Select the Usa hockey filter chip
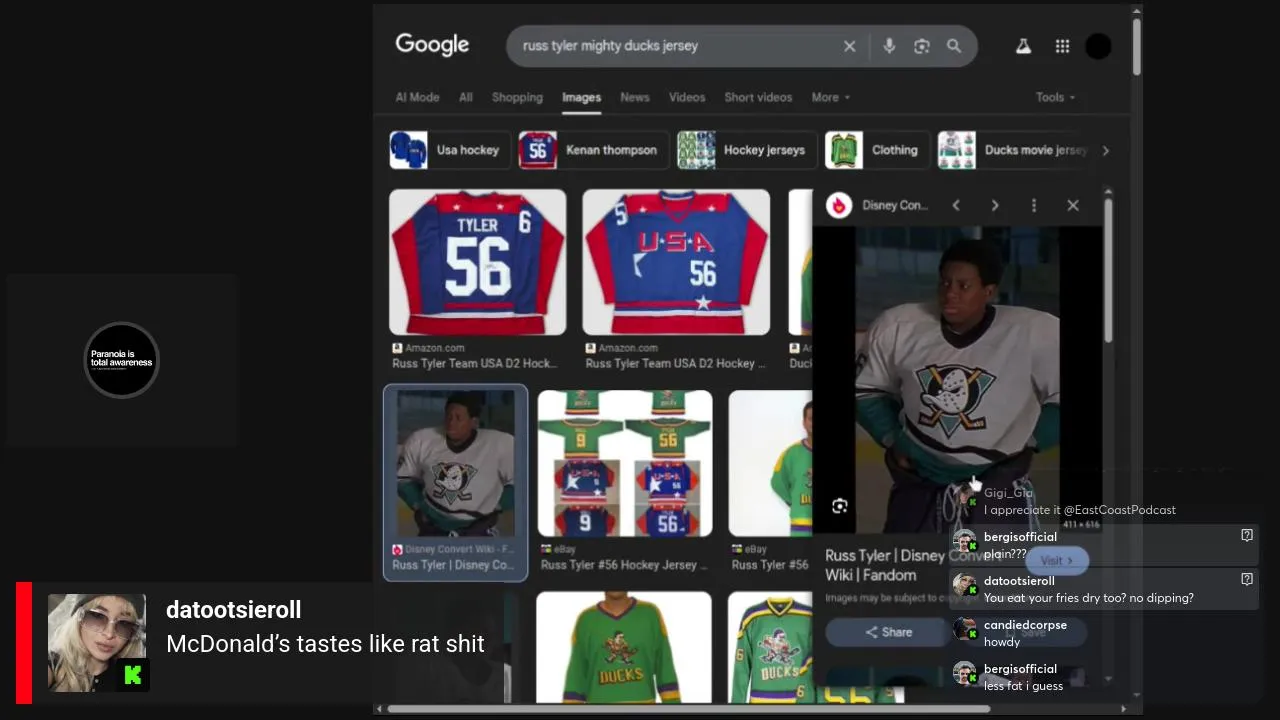 449,150
